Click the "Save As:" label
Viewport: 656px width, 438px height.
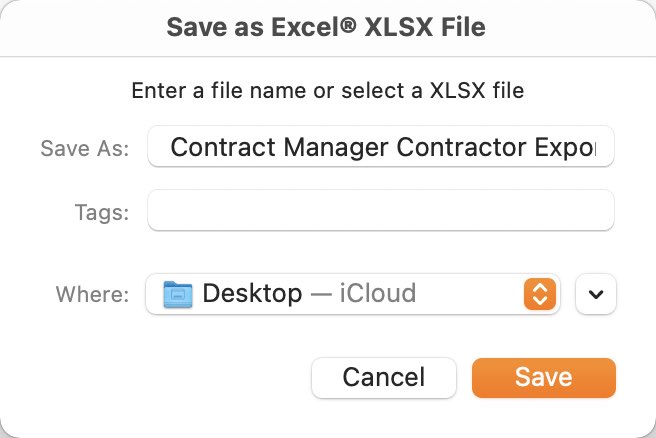pyautogui.click(x=85, y=148)
